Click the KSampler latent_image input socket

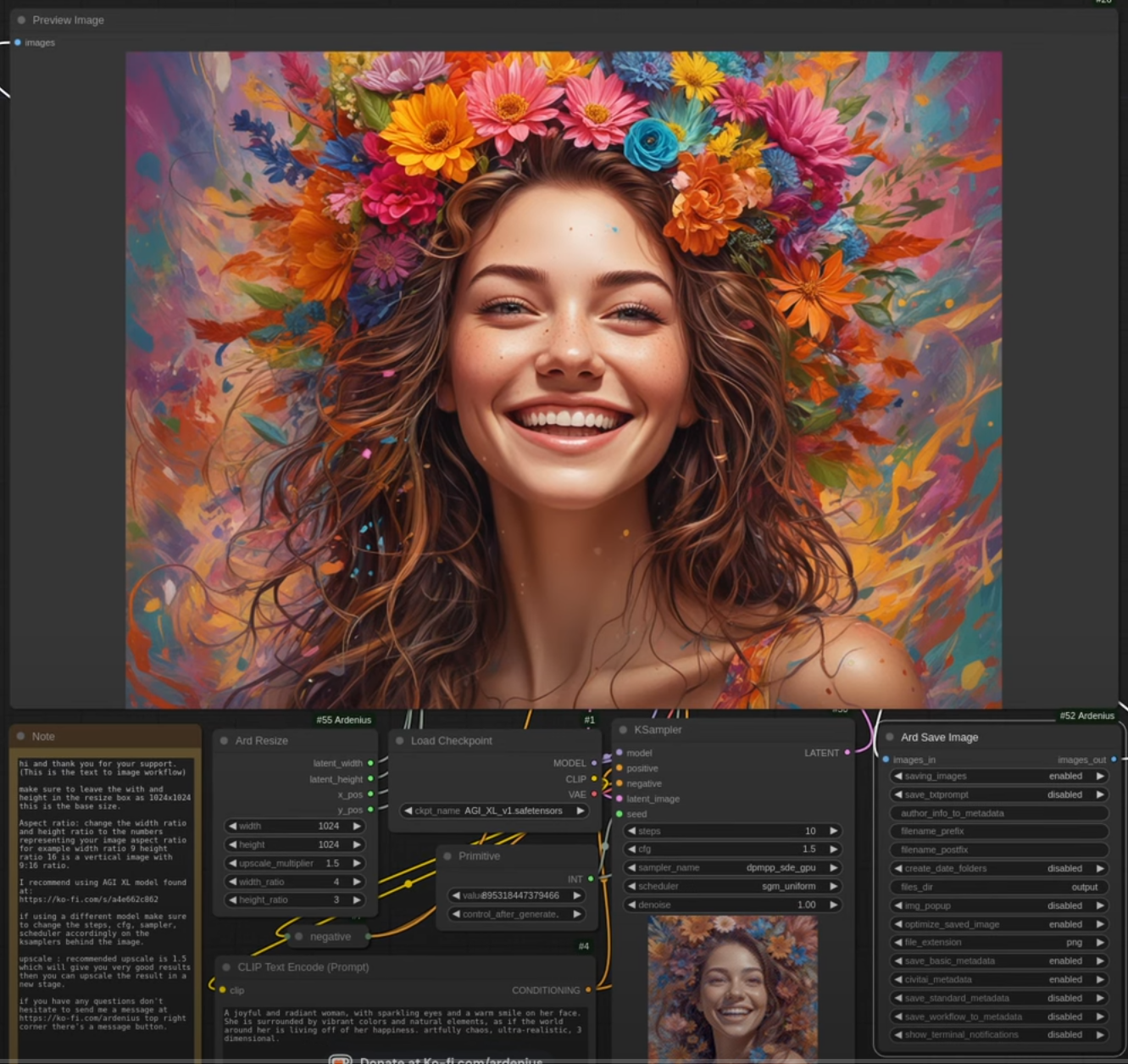point(620,798)
